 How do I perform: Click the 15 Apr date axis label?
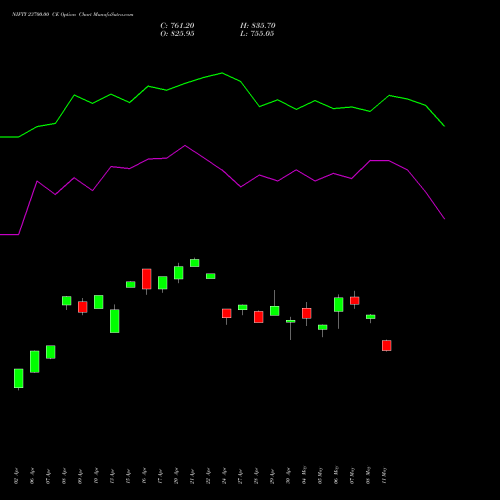tap(128, 476)
